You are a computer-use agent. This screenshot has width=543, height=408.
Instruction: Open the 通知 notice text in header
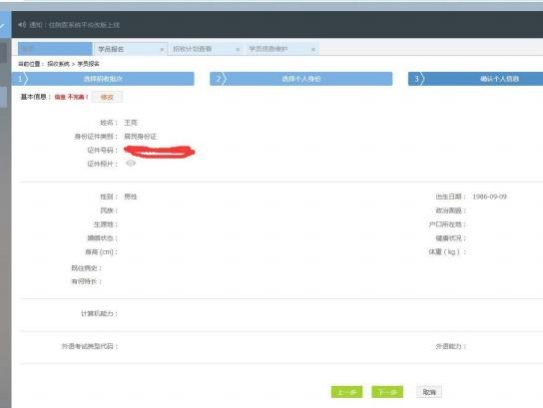pos(74,25)
